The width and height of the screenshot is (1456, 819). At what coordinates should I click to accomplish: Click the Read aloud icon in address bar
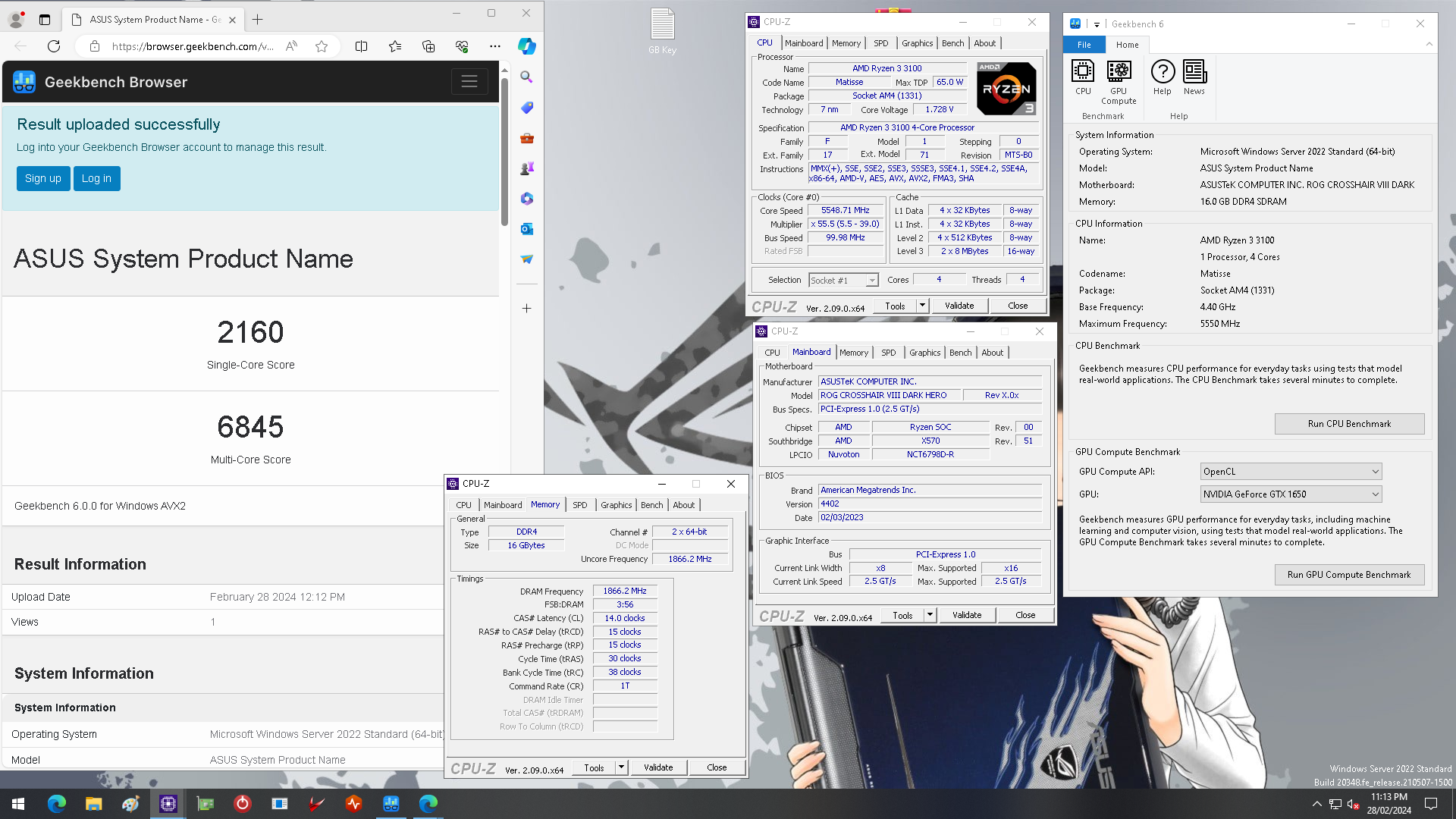(x=291, y=46)
